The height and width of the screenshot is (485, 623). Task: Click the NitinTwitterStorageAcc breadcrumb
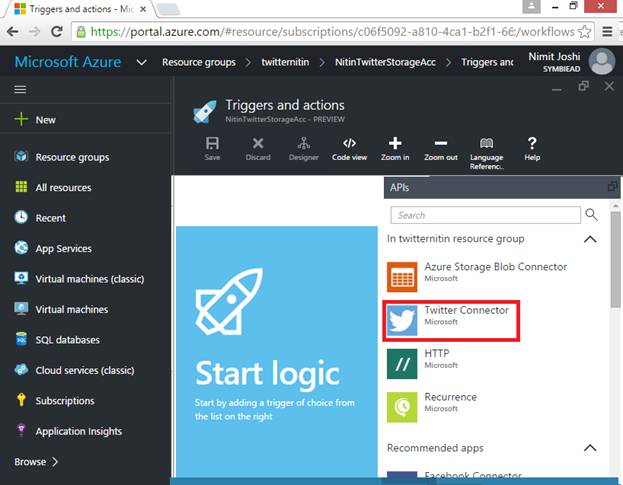[385, 62]
